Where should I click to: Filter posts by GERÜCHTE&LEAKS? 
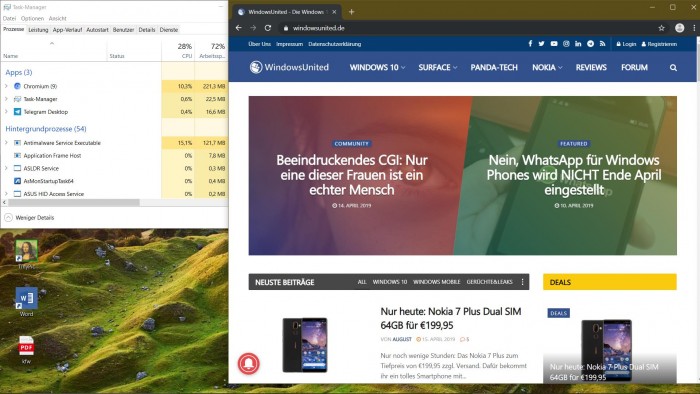tap(490, 282)
